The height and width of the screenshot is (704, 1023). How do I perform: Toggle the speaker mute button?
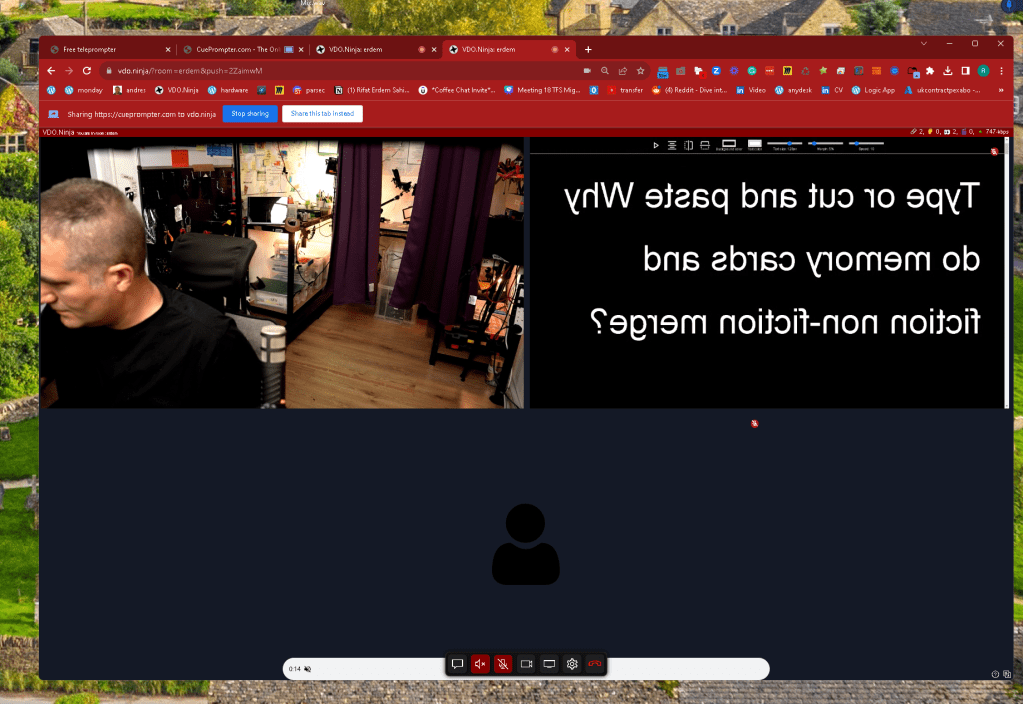[480, 664]
